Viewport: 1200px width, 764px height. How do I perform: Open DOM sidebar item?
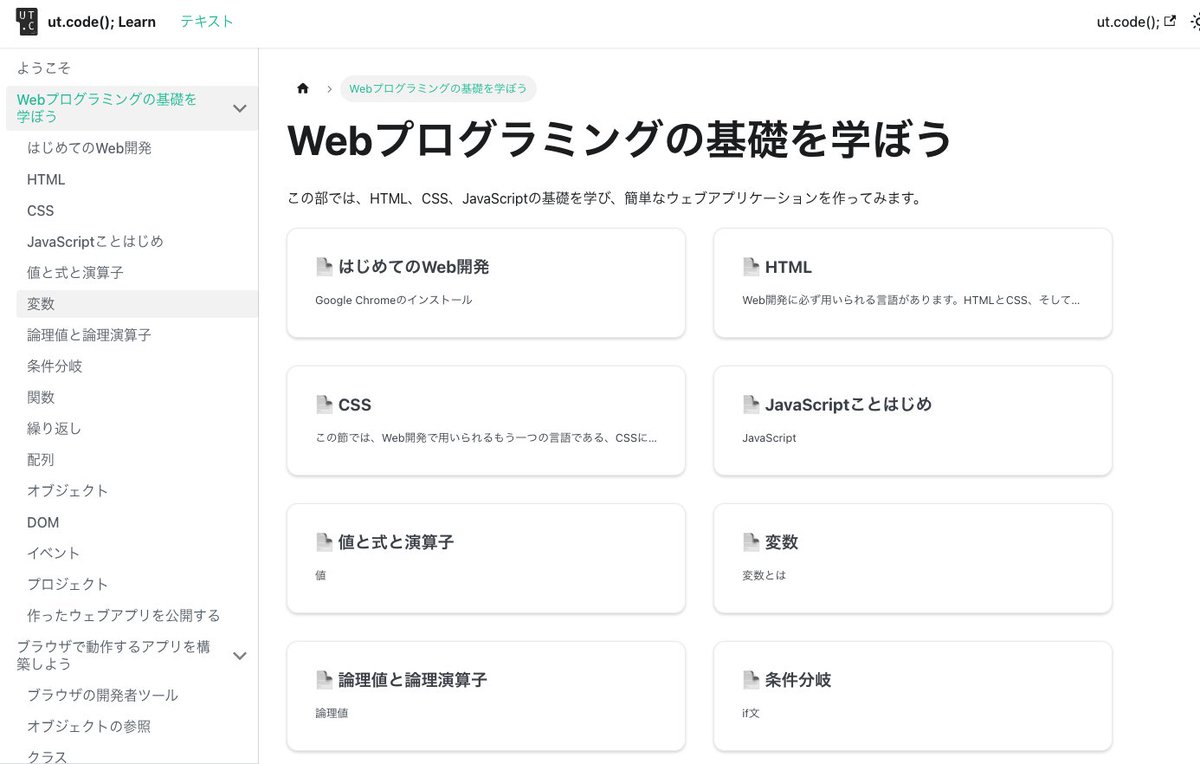(x=43, y=523)
